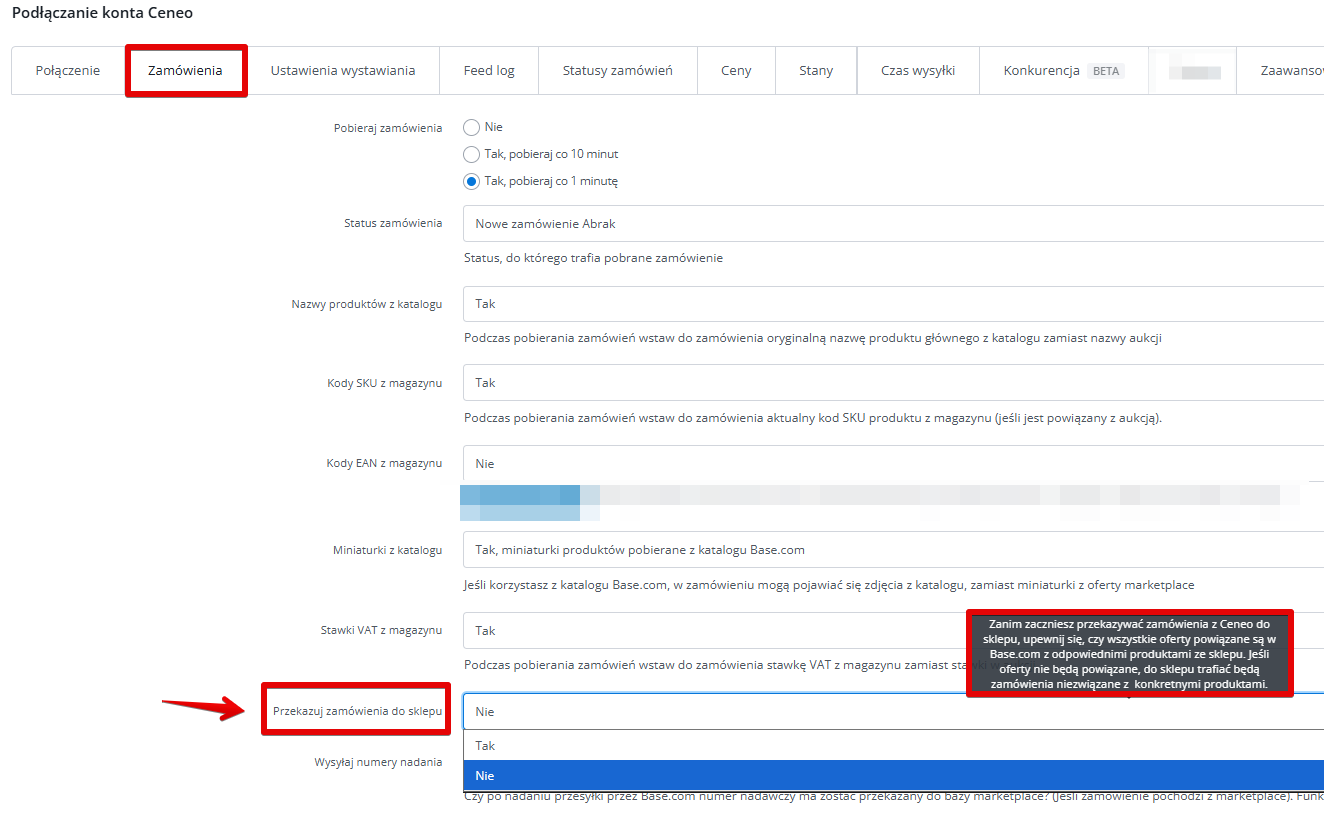Open the Czas wysyłki tab
The width and height of the screenshot is (1324, 825).
pyautogui.click(x=917, y=71)
